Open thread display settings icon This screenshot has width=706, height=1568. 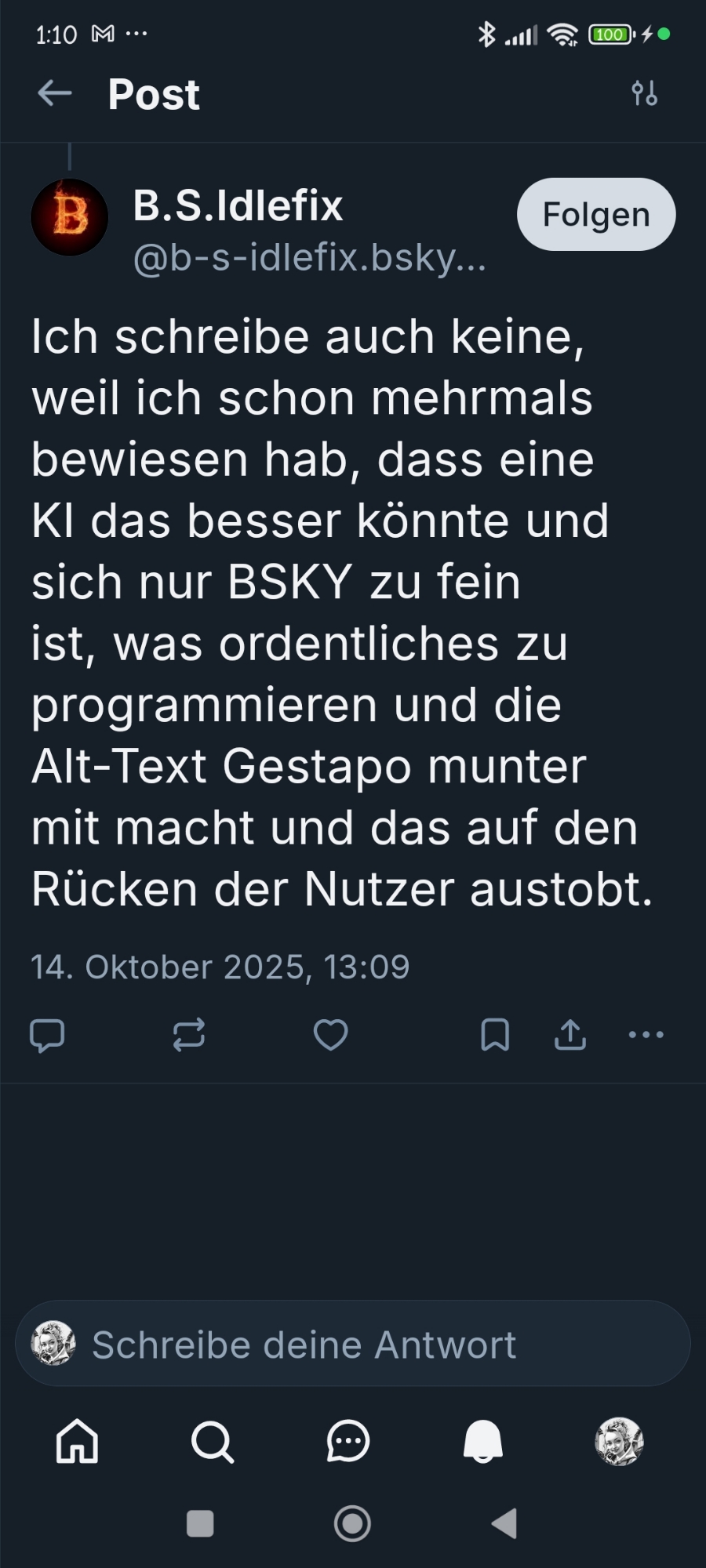coord(645,93)
